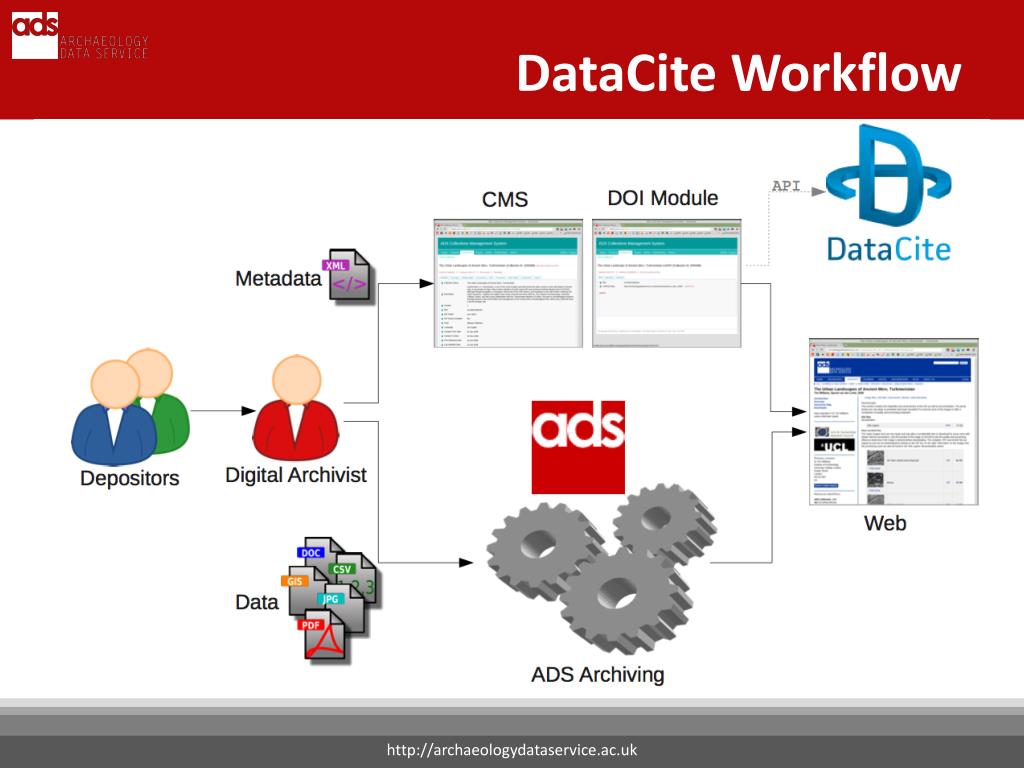Click the DataCite logo graphic
The width and height of the screenshot is (1024, 768).
click(889, 177)
